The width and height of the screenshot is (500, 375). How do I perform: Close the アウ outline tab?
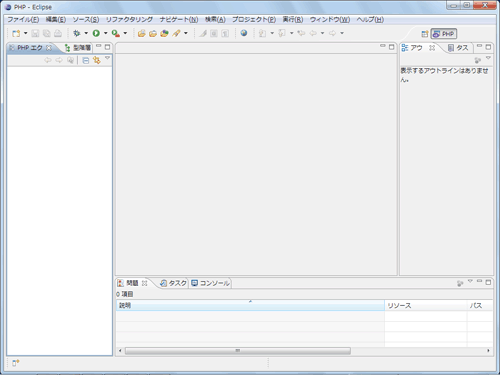(x=432, y=48)
